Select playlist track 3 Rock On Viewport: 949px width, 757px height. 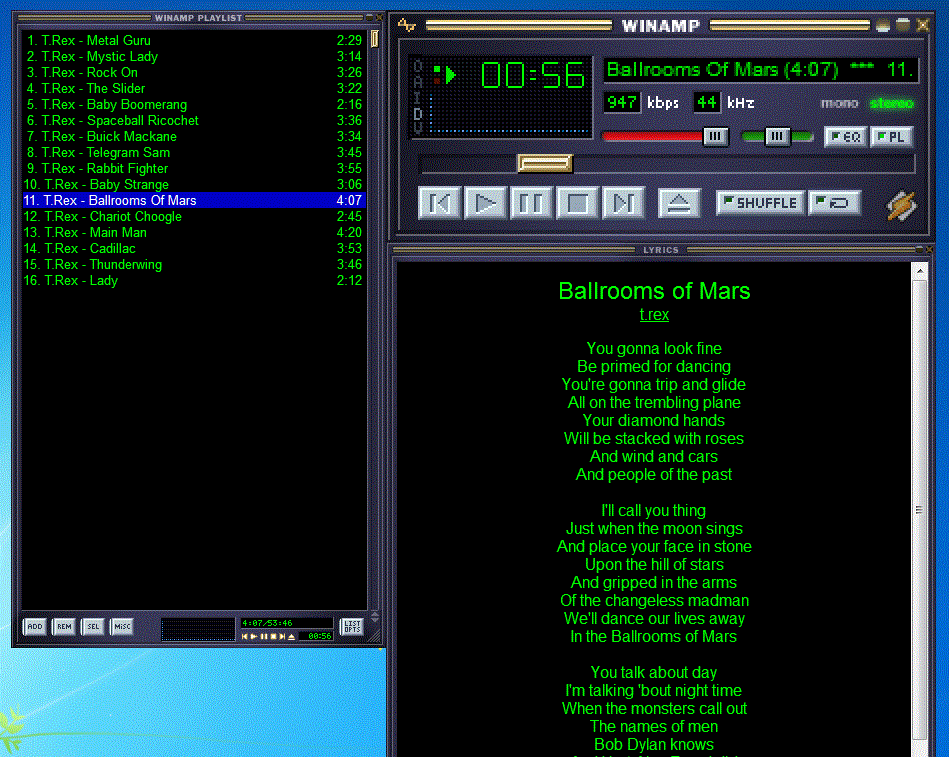pyautogui.click(x=194, y=73)
